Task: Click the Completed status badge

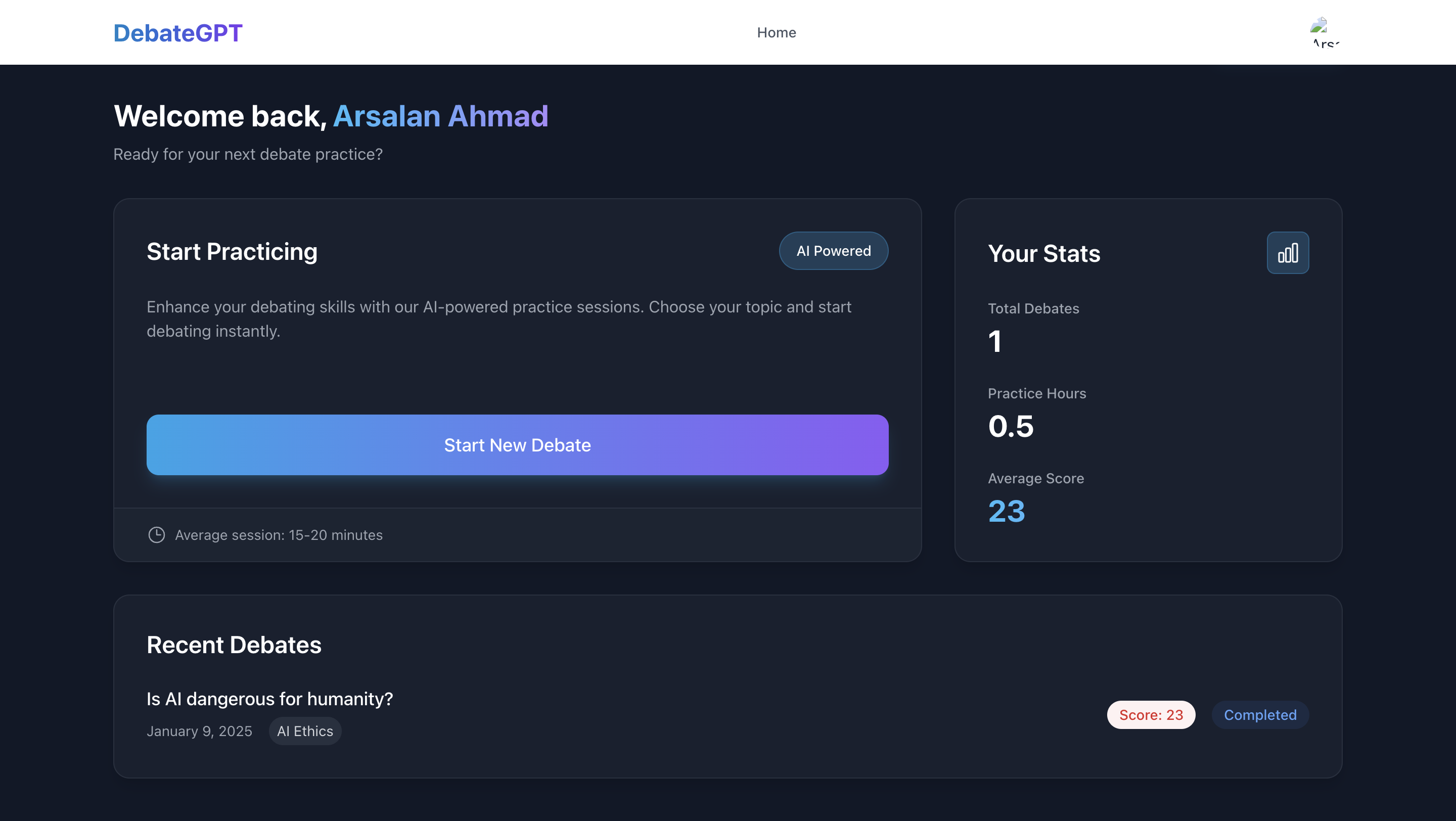Action: [1259, 715]
